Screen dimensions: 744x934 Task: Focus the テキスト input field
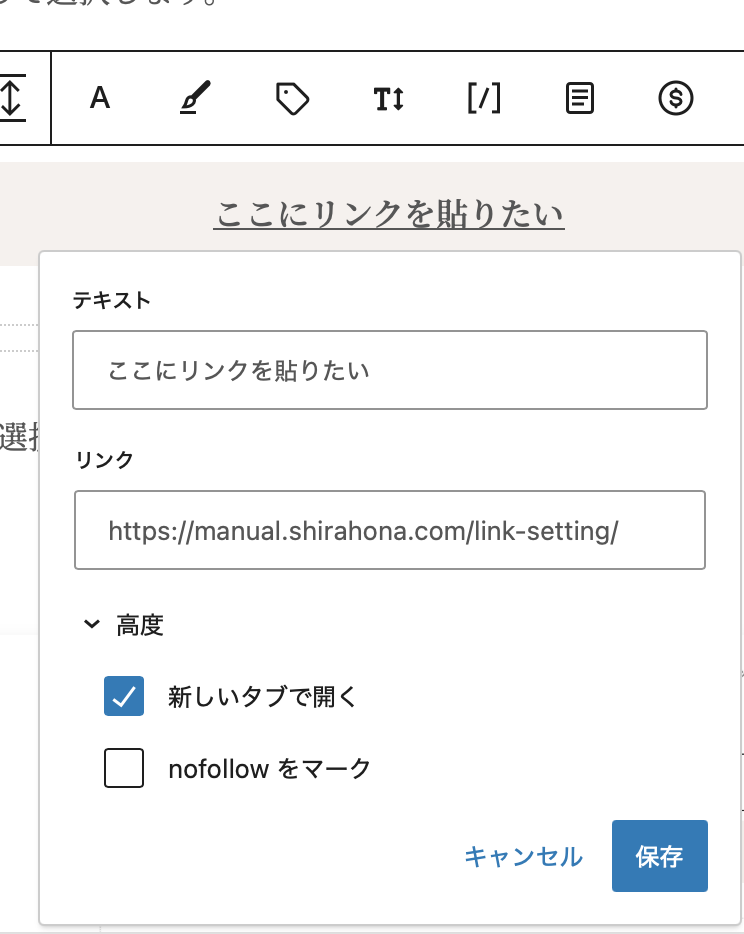tap(390, 370)
